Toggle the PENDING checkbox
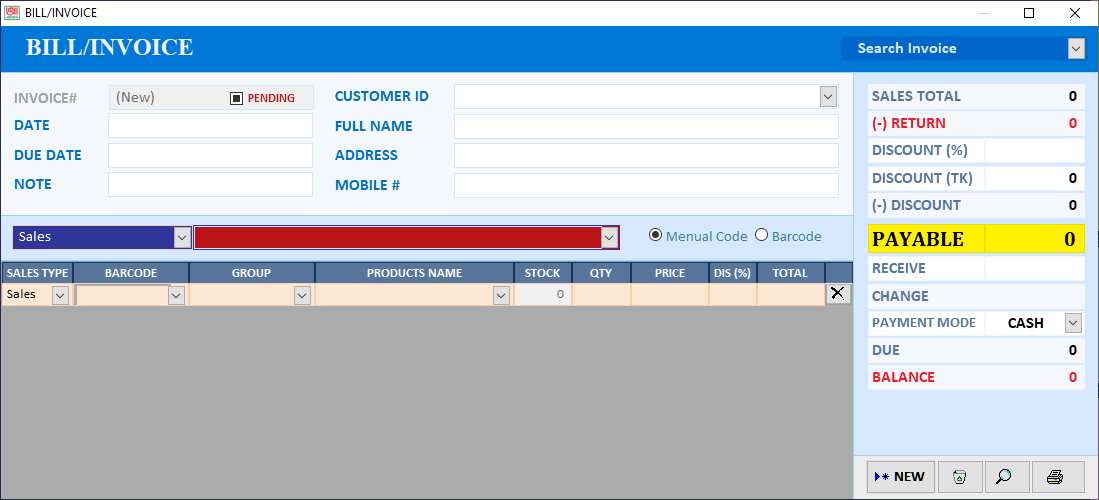Image resolution: width=1099 pixels, height=500 pixels. click(x=236, y=98)
